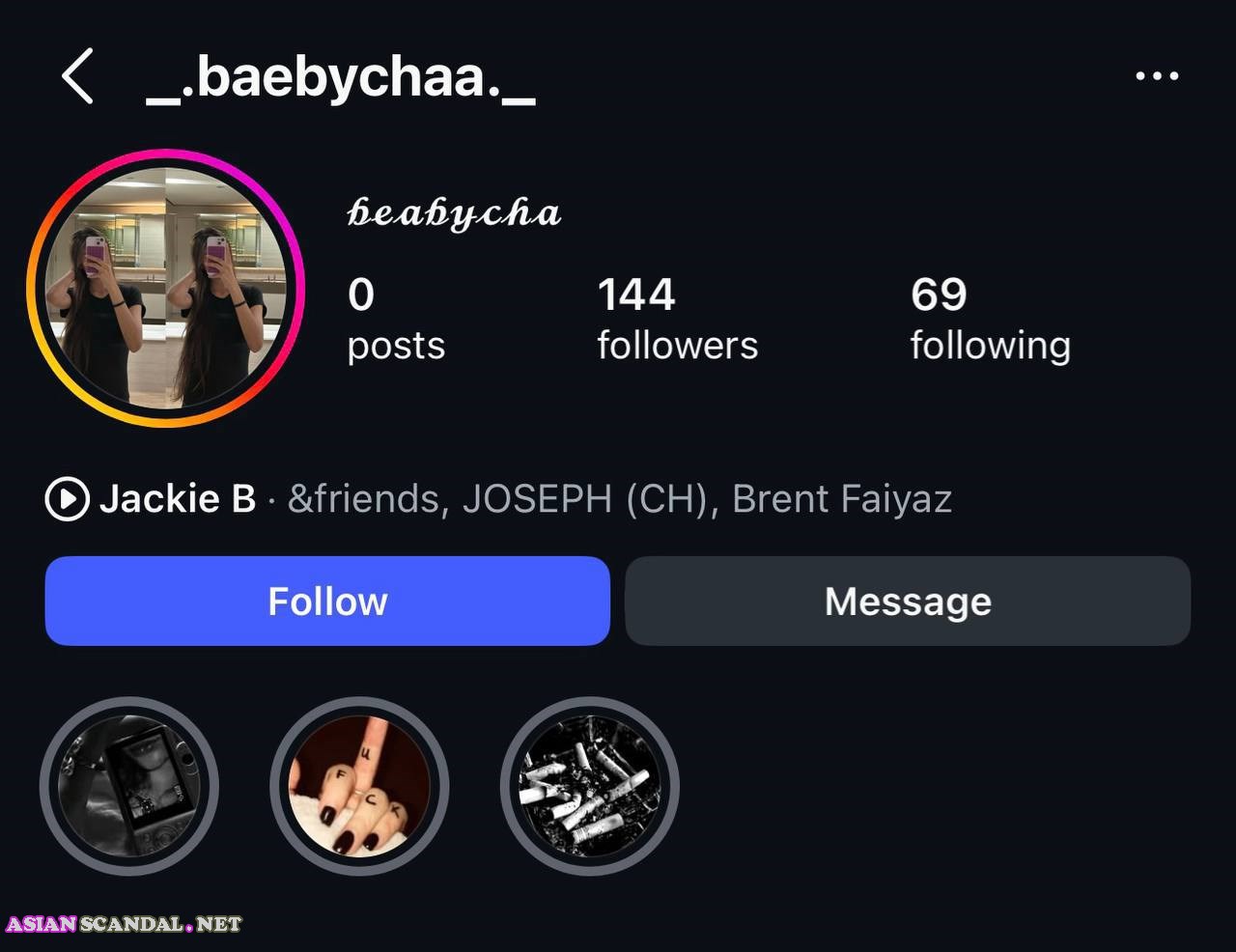Screen dimensions: 1236x952
Task: Tap the cursive beabycha display name
Action: click(454, 213)
